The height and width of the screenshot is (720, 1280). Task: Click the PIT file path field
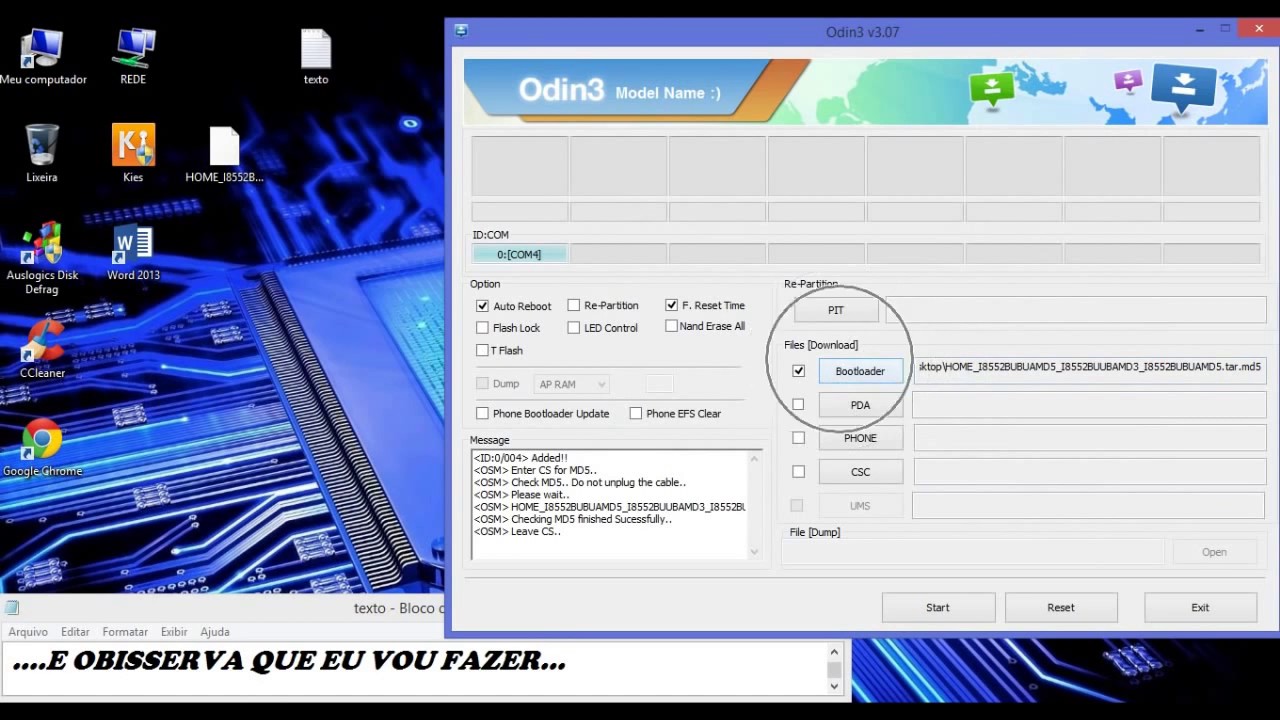[1076, 310]
